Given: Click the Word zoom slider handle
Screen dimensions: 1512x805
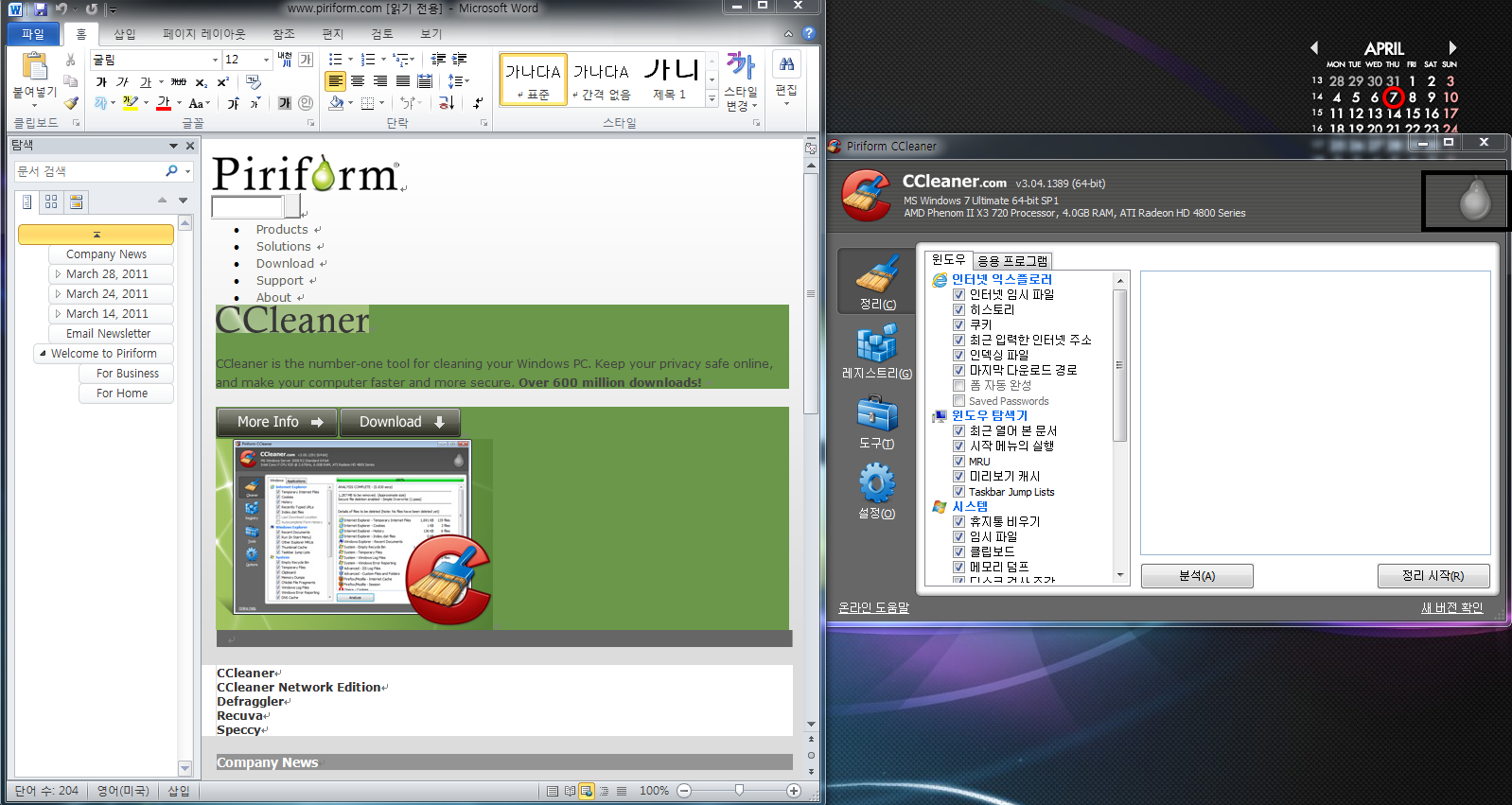Looking at the screenshot, I should 739,791.
